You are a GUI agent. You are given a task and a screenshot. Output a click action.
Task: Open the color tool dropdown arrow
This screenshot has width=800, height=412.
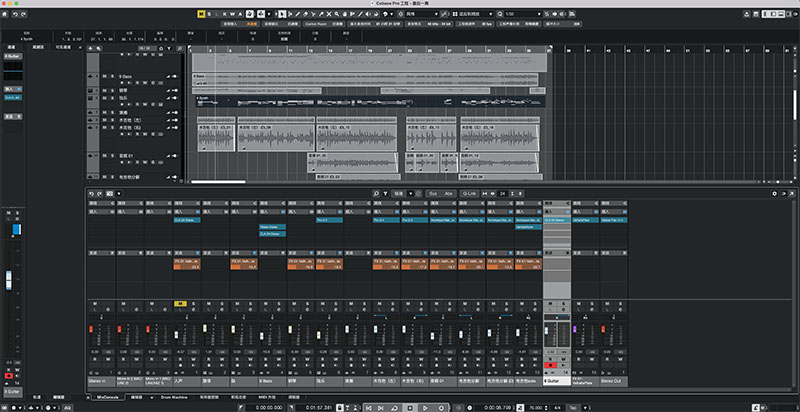(x=391, y=14)
